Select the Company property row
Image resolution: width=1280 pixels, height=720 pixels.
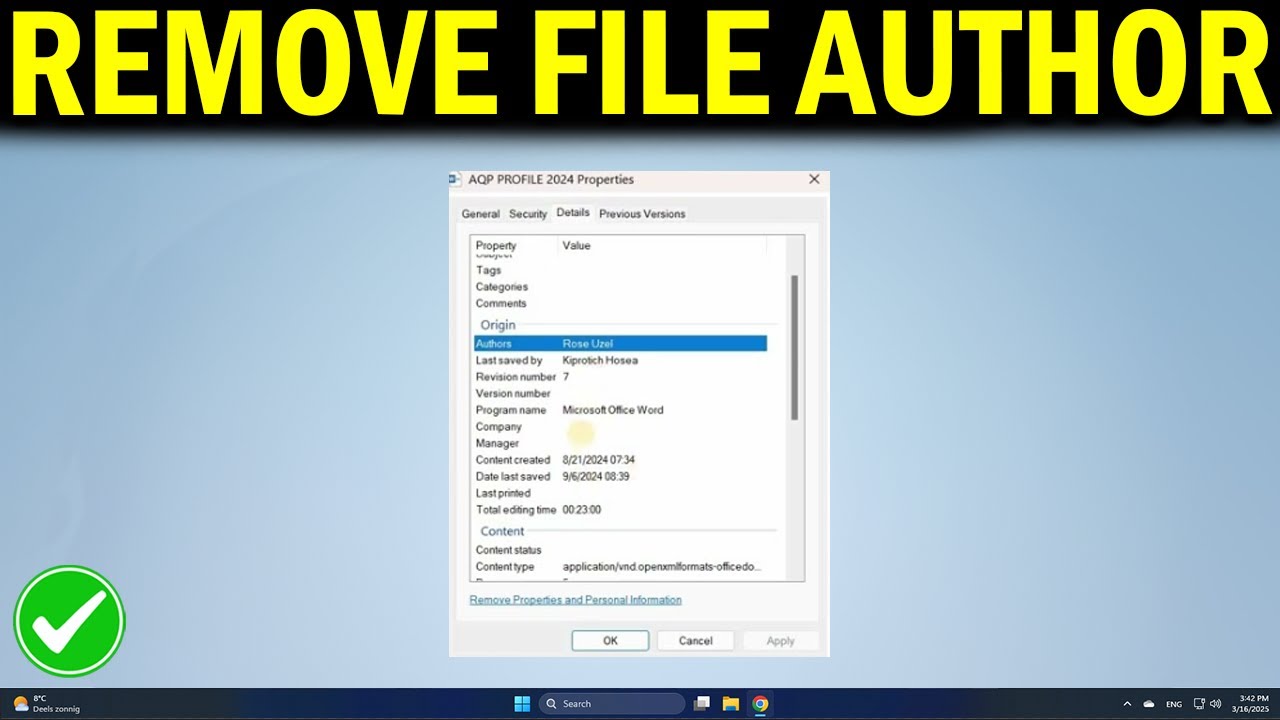[620, 427]
